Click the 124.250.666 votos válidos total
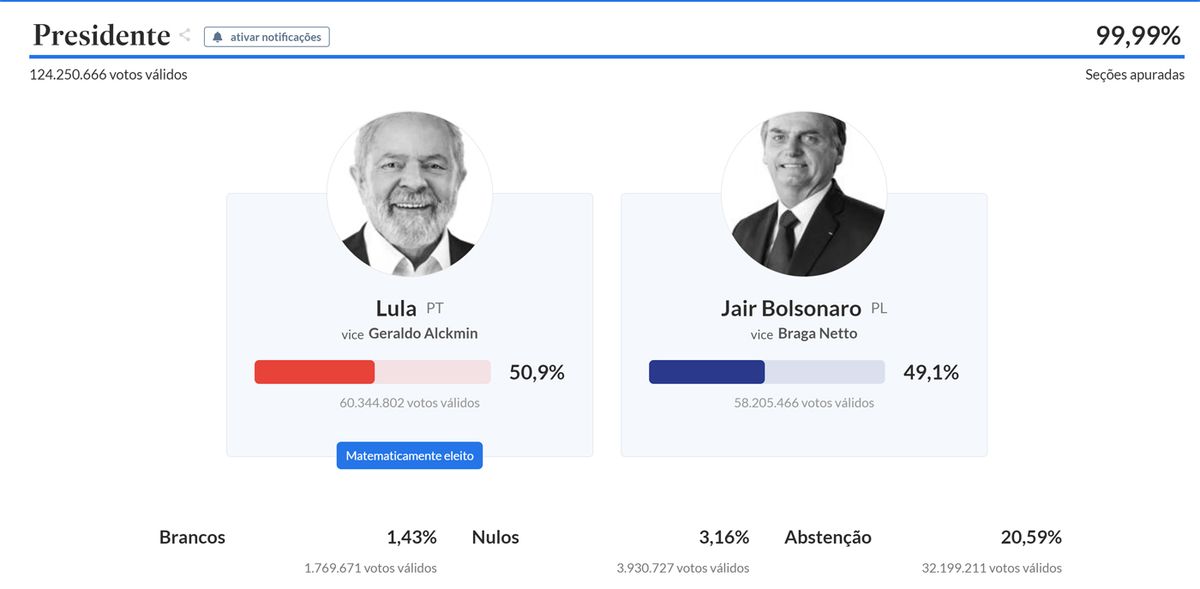Viewport: 1200px width, 589px height. point(107,73)
